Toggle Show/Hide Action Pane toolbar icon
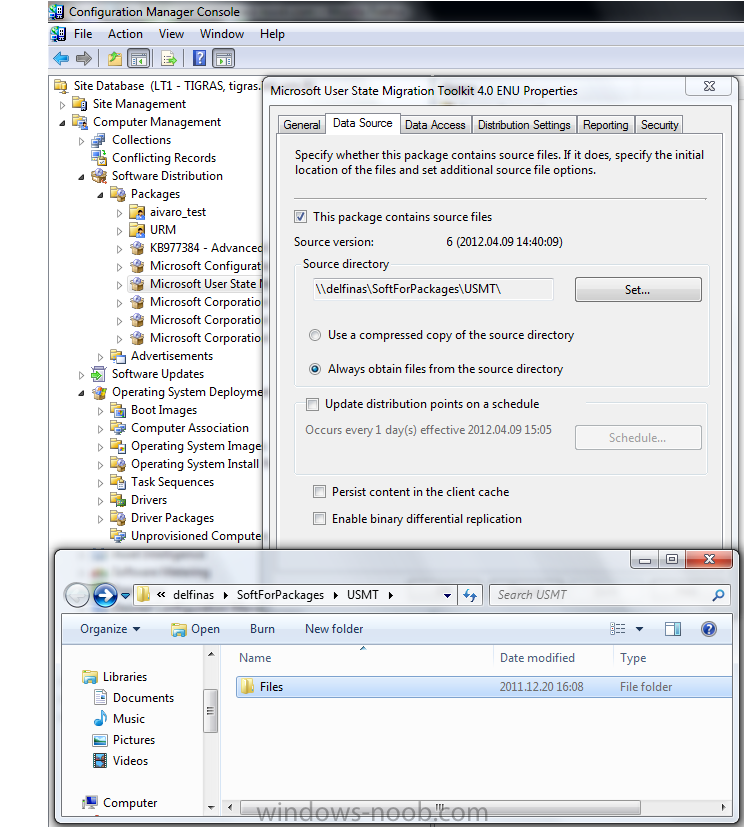Screen dimensions: 744x827 click(224, 59)
